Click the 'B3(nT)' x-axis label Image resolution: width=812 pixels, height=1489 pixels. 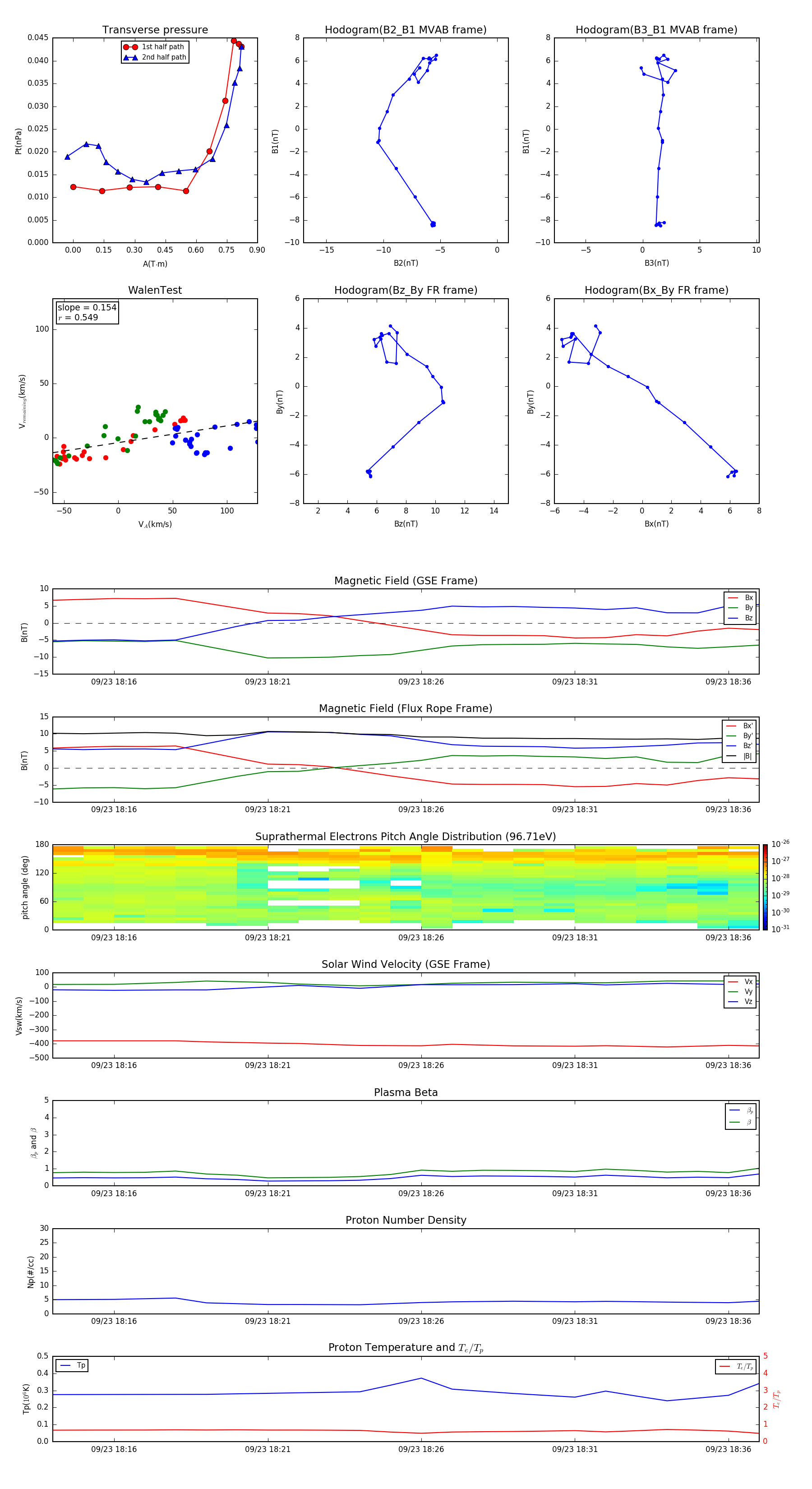[x=656, y=263]
